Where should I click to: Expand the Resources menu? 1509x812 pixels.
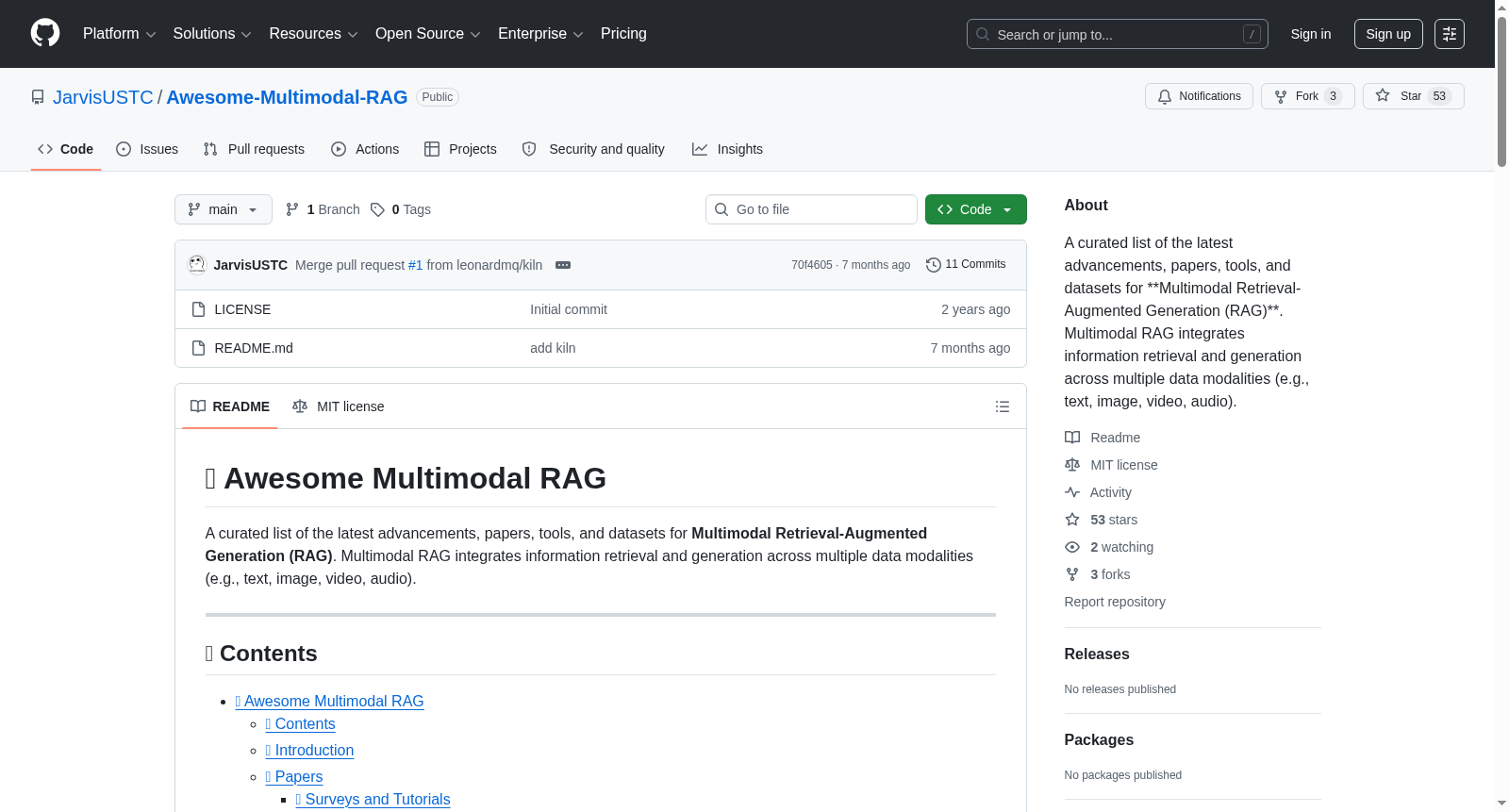tap(313, 34)
